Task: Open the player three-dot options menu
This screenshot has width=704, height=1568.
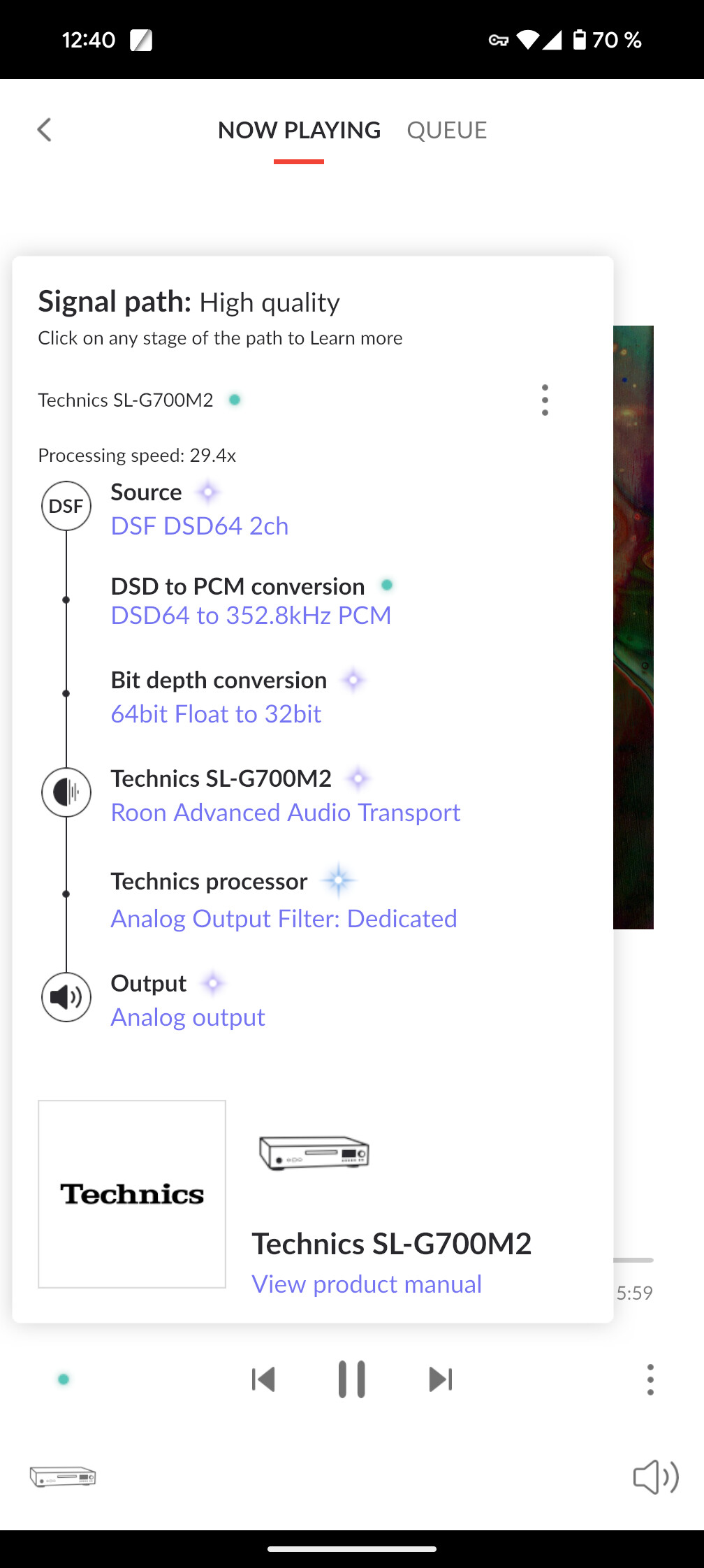Action: (x=650, y=1379)
